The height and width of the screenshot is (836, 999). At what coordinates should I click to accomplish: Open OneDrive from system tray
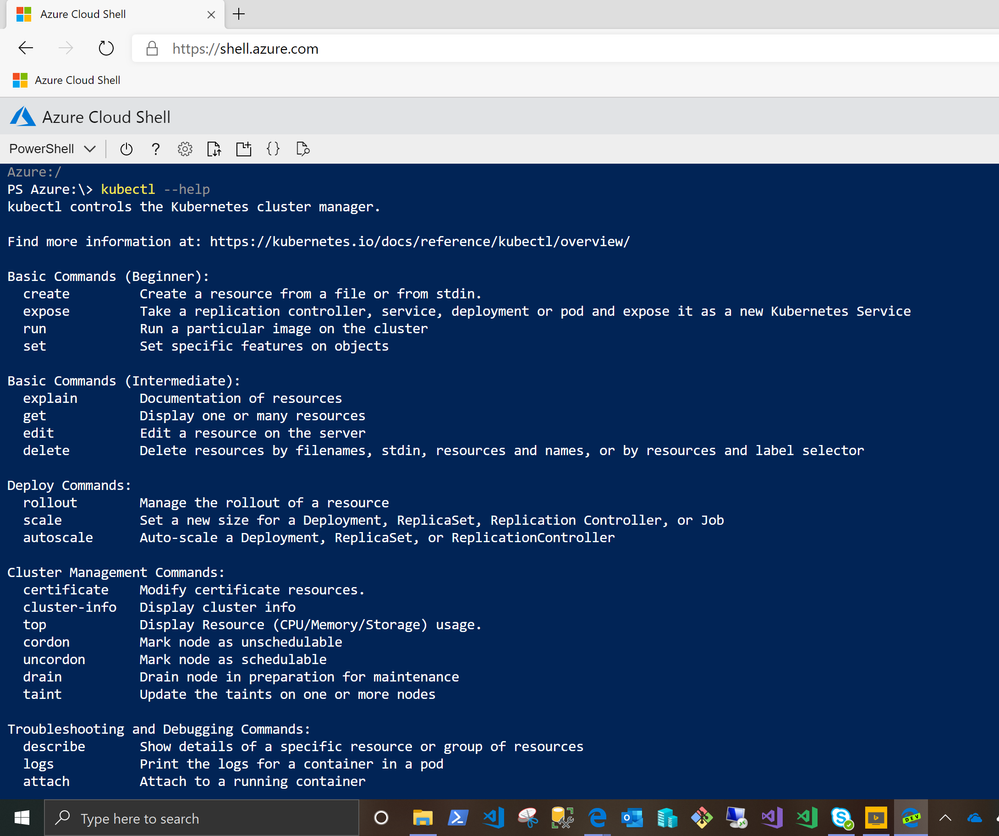tap(975, 818)
